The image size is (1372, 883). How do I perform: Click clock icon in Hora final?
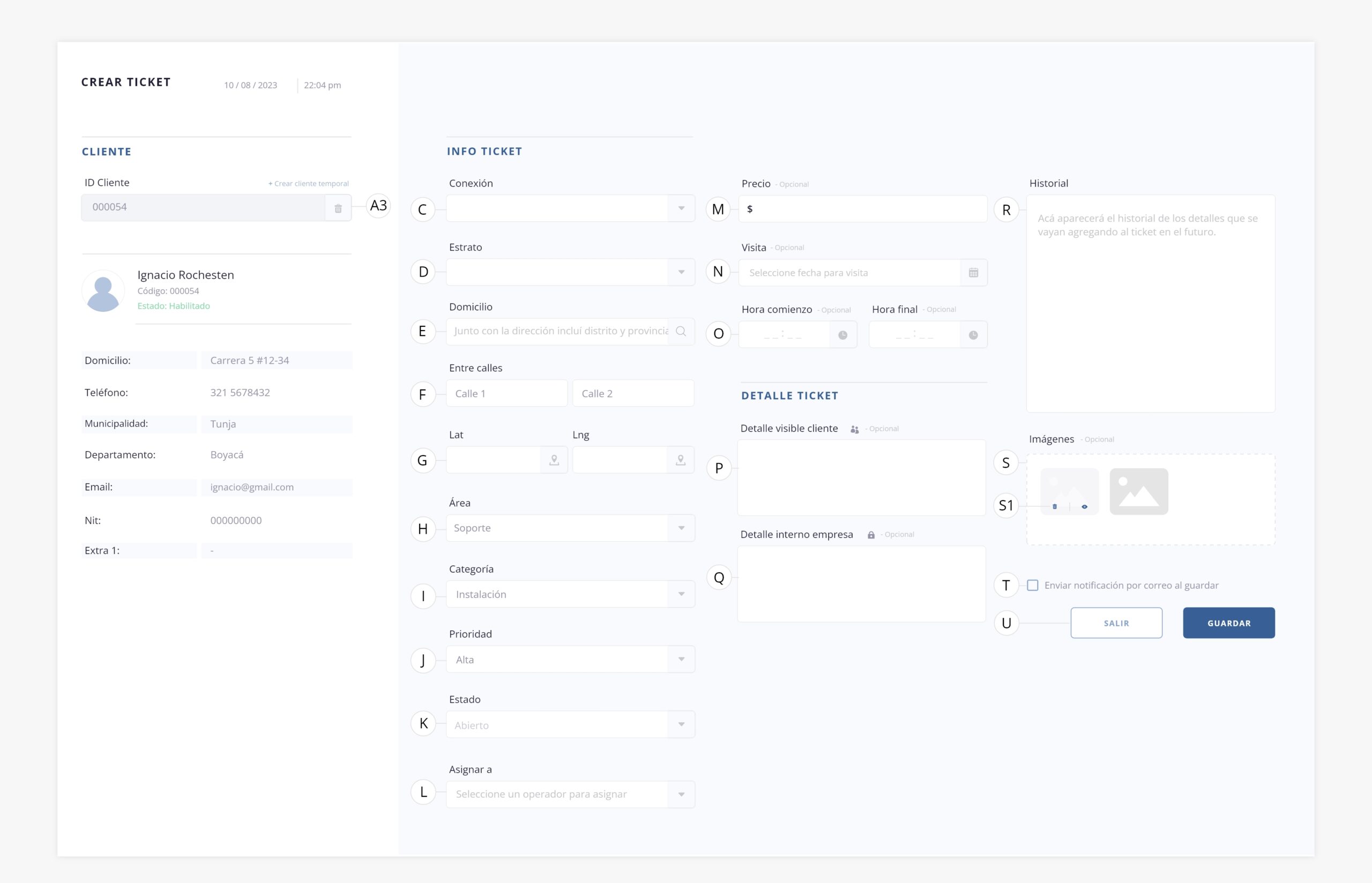tap(973, 335)
